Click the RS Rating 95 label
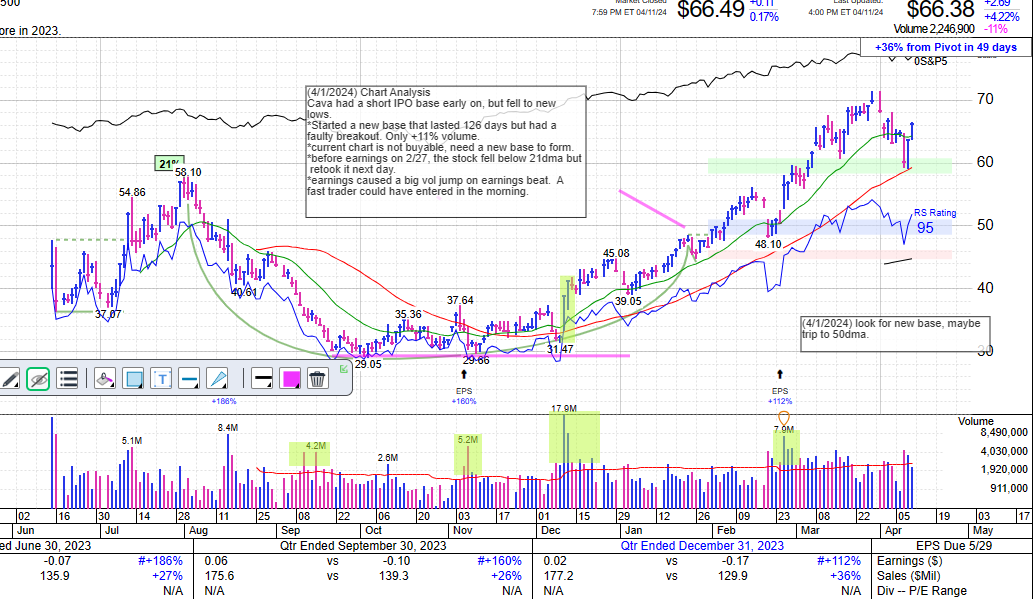 click(935, 221)
